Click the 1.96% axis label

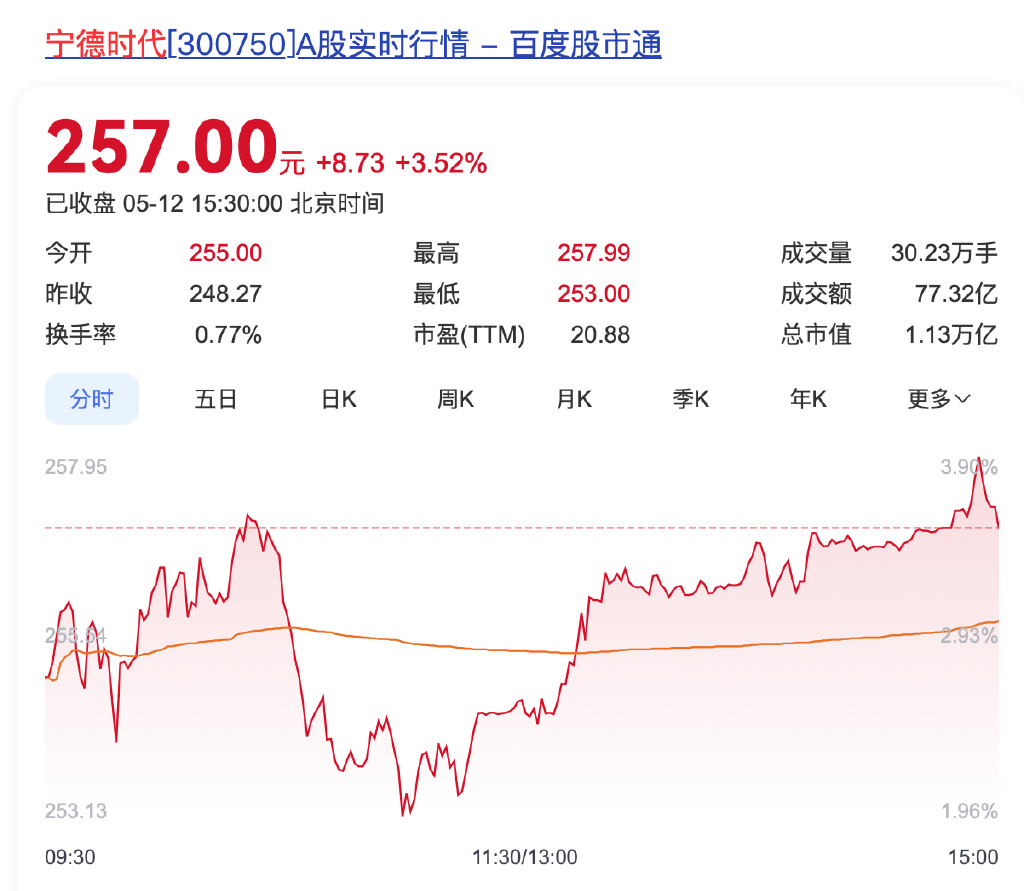coord(969,811)
